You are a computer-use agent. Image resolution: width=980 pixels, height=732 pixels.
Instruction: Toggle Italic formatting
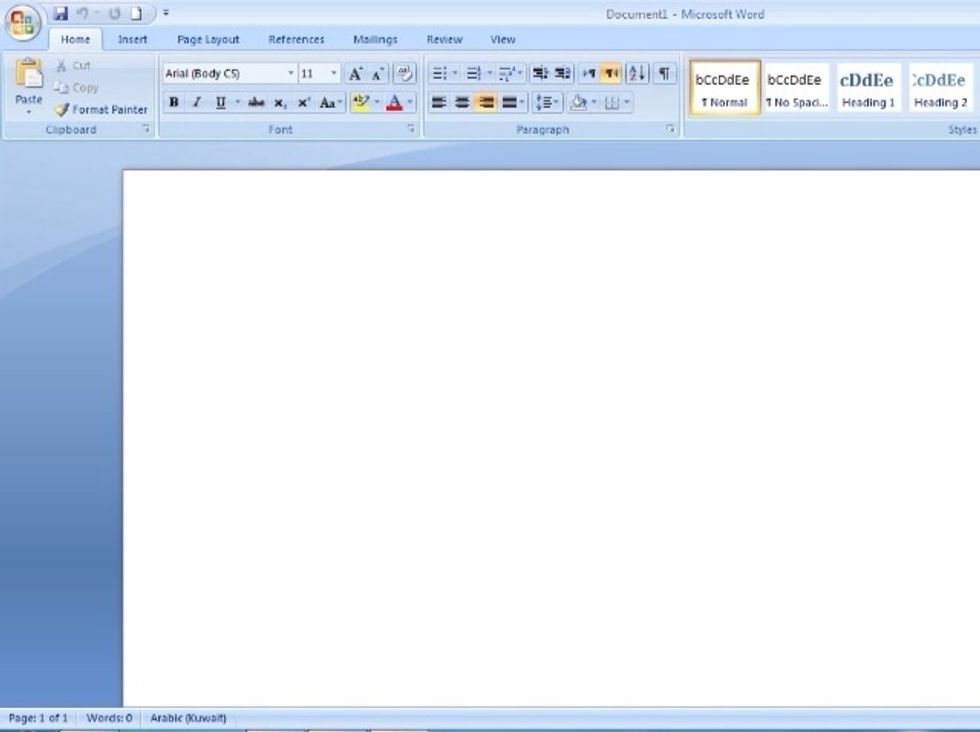(x=197, y=102)
